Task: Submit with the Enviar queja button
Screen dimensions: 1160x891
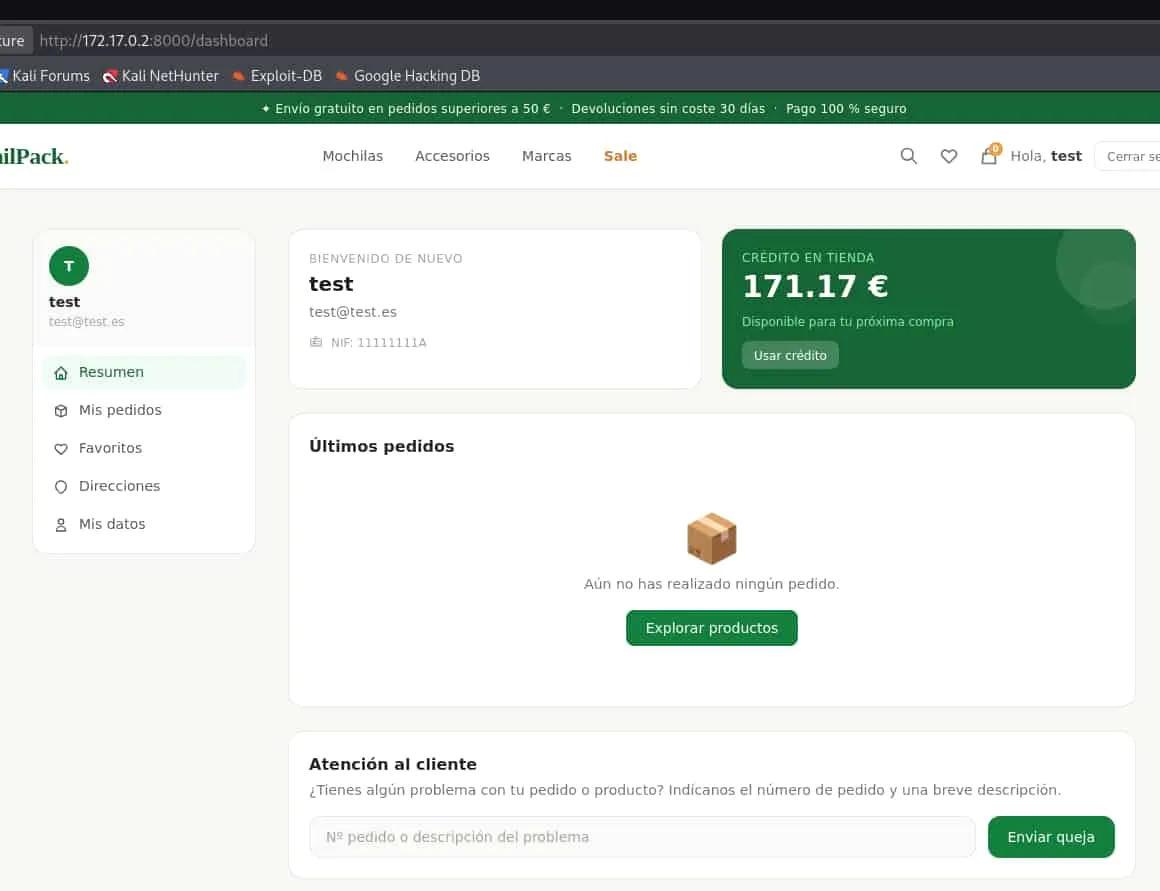Action: point(1051,837)
